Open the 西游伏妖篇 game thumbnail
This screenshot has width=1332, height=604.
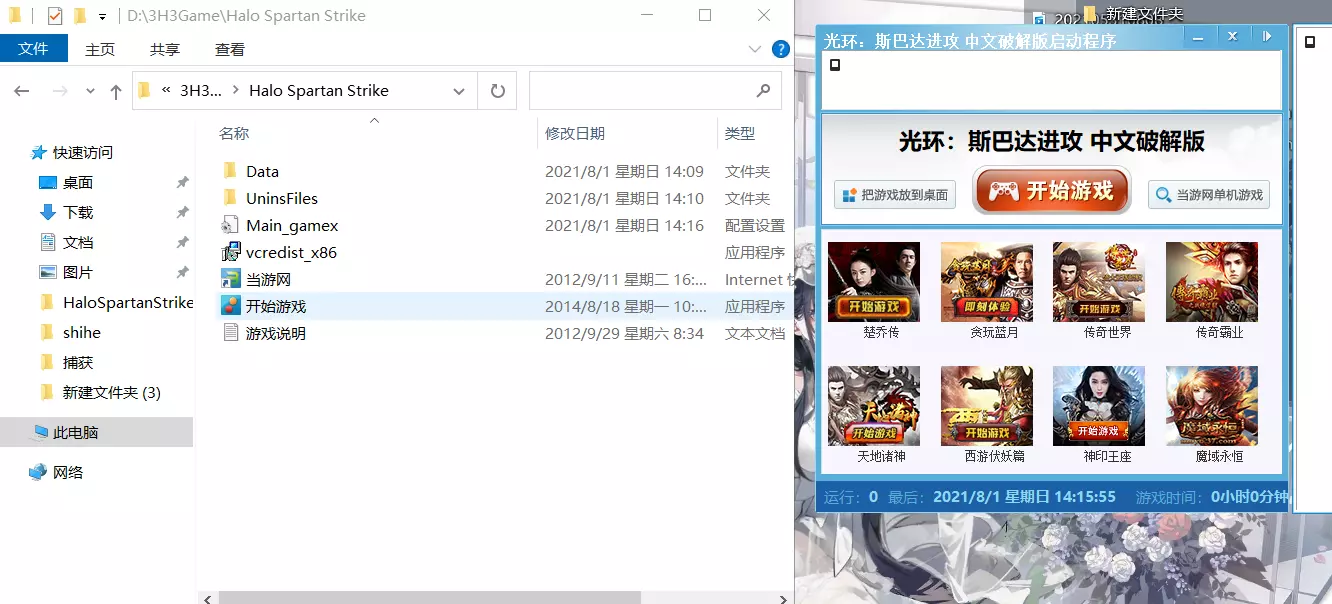986,406
